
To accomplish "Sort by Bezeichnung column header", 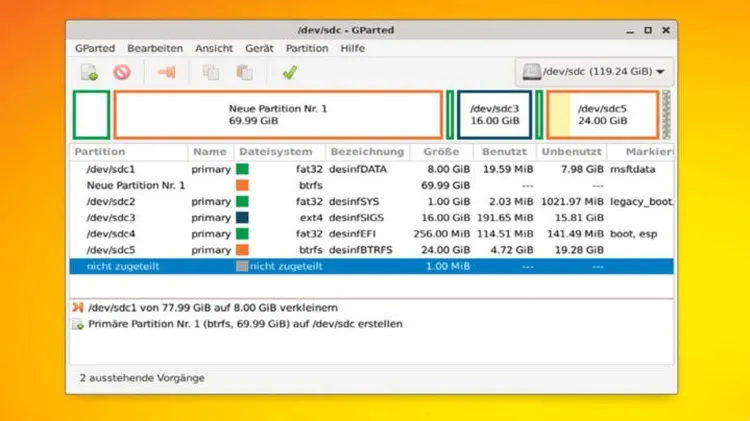I will (367, 152).
